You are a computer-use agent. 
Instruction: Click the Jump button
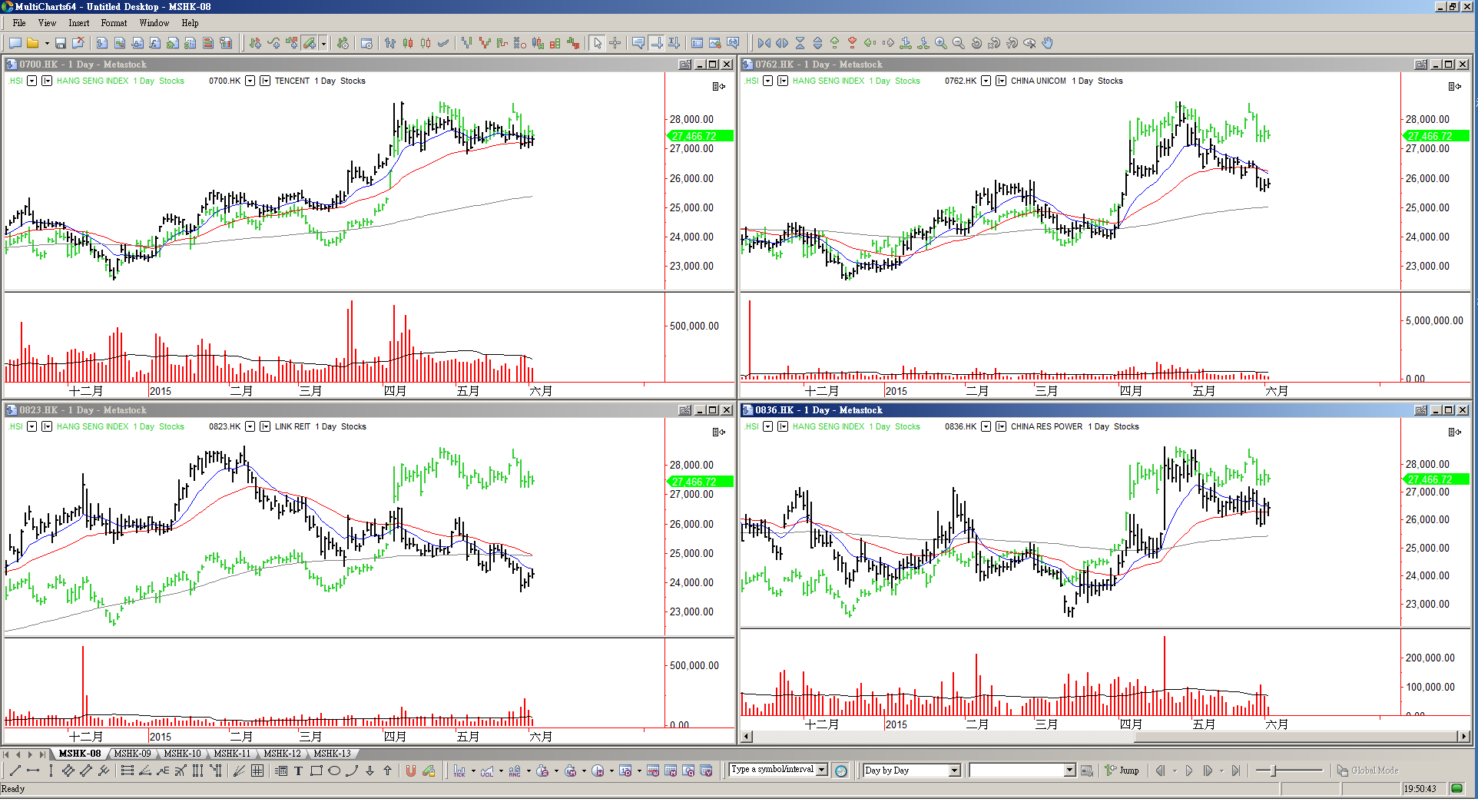[x=1122, y=771]
